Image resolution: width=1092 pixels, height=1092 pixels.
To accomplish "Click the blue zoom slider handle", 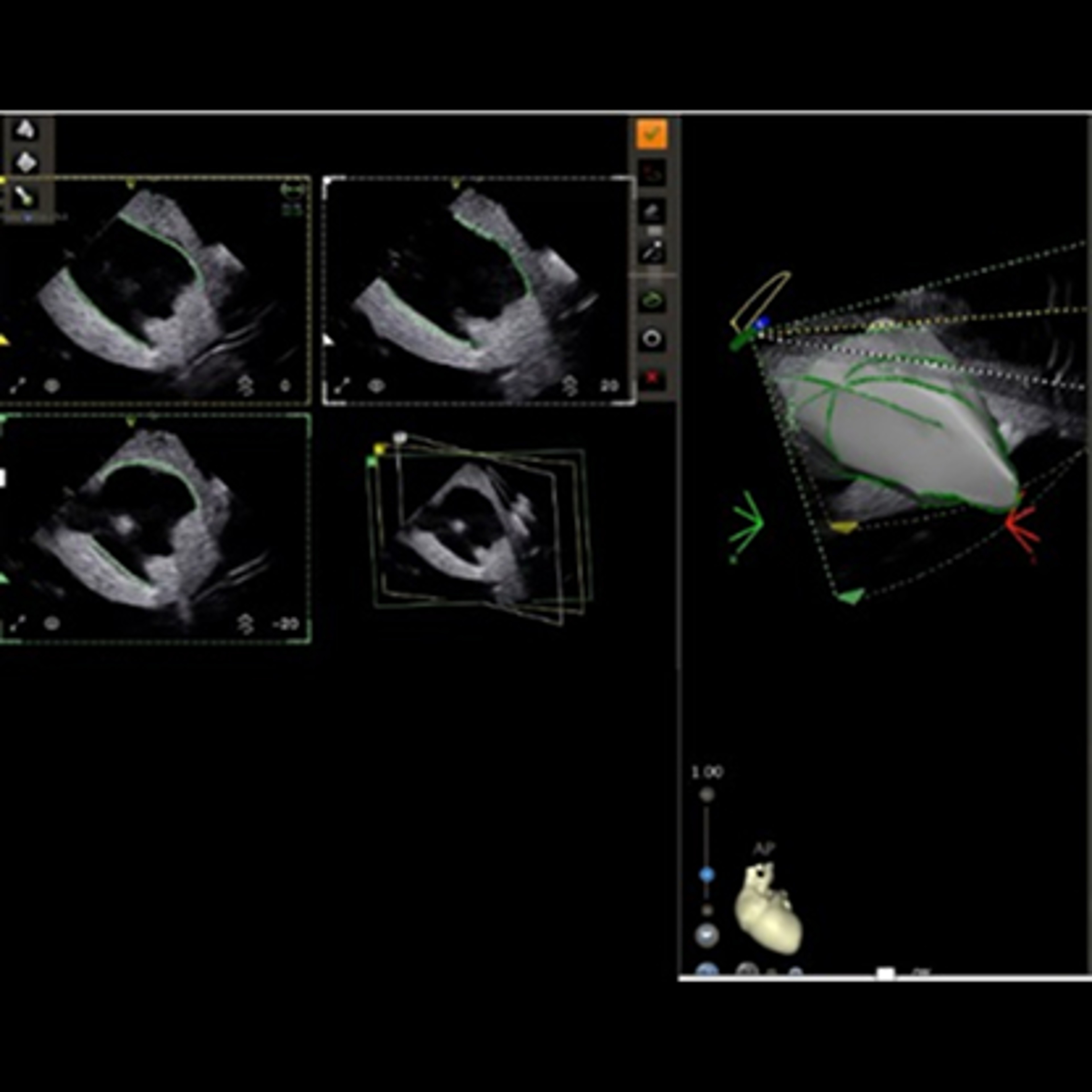I will point(706,875).
